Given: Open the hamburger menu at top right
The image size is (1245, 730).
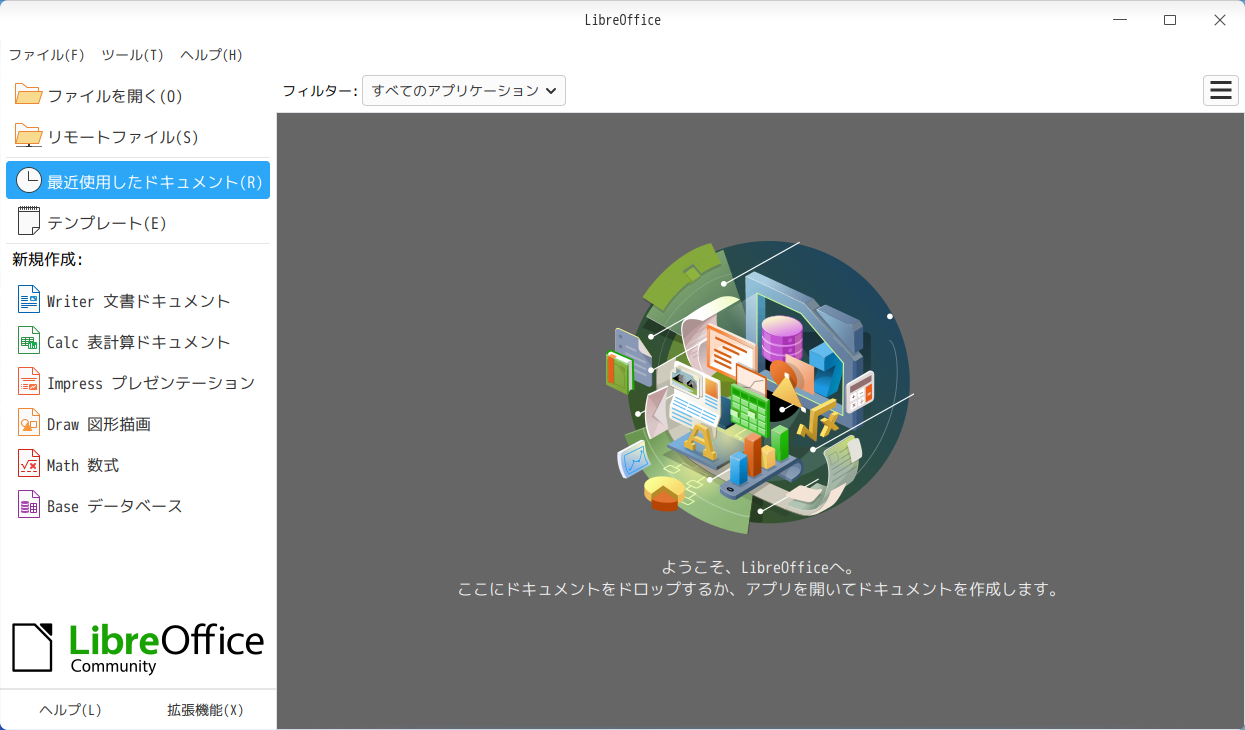Looking at the screenshot, I should pyautogui.click(x=1220, y=90).
